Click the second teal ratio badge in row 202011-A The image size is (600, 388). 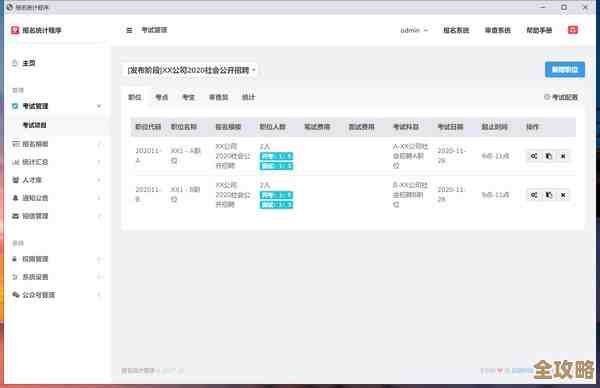pos(276,166)
